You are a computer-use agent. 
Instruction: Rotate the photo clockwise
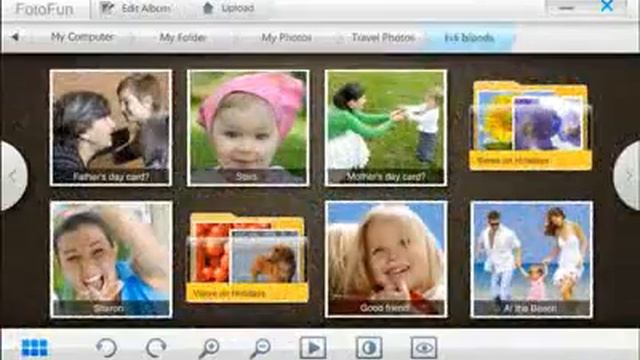[x=156, y=348]
